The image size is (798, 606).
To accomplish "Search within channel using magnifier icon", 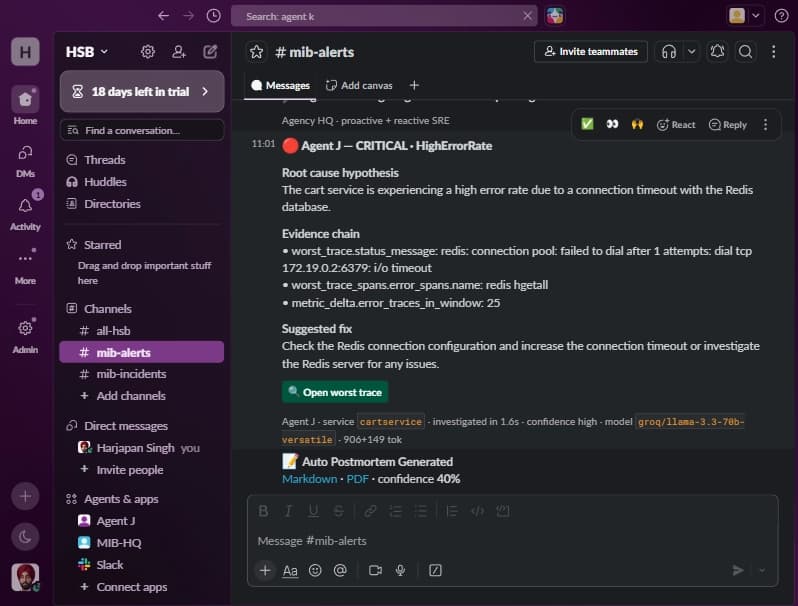I will (746, 52).
